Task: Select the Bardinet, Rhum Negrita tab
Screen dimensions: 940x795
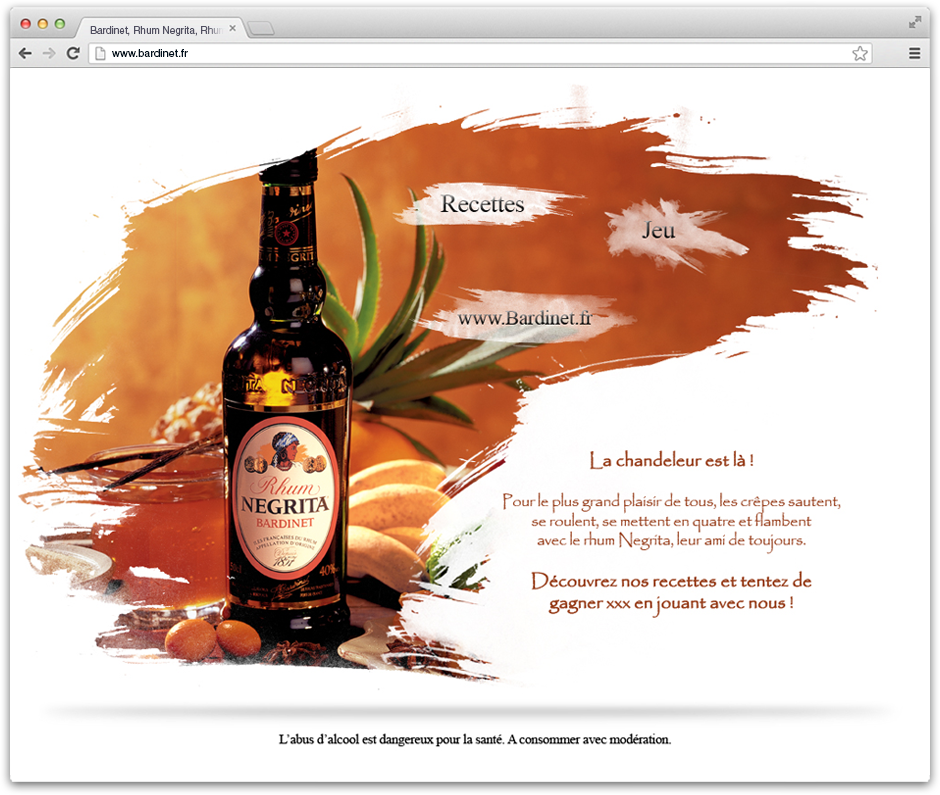Action: tap(155, 29)
